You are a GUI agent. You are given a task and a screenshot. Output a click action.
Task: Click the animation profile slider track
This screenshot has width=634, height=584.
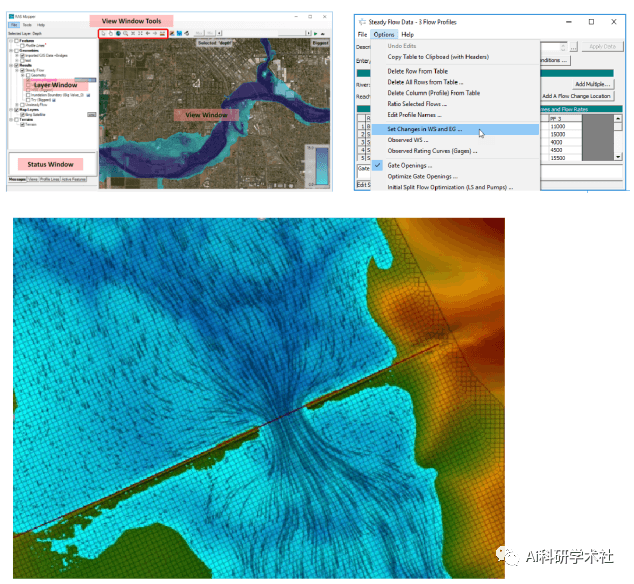point(264,34)
